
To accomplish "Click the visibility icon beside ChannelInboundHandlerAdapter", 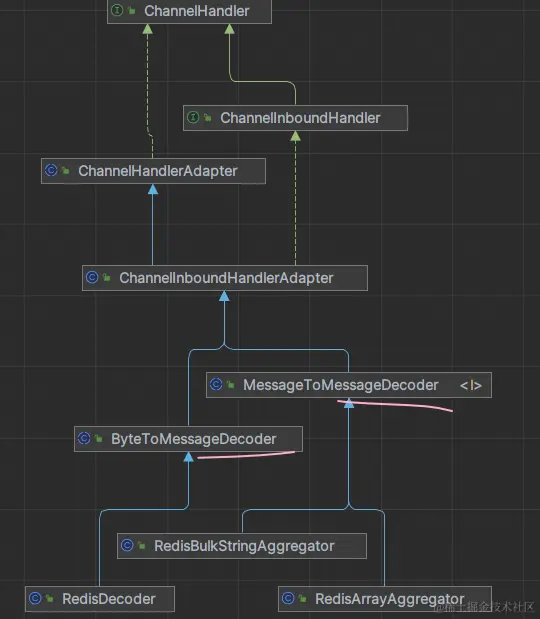I will pyautogui.click(x=107, y=278).
